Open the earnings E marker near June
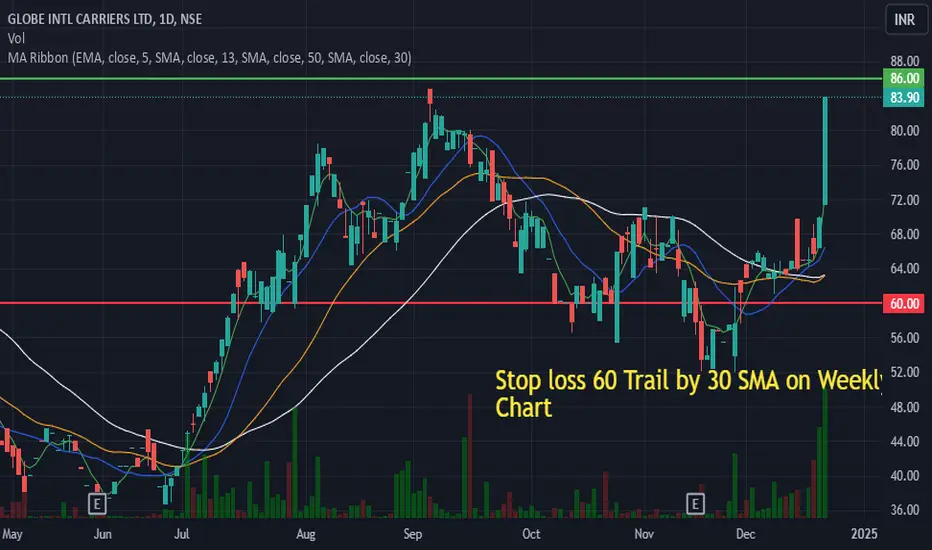 [97, 504]
